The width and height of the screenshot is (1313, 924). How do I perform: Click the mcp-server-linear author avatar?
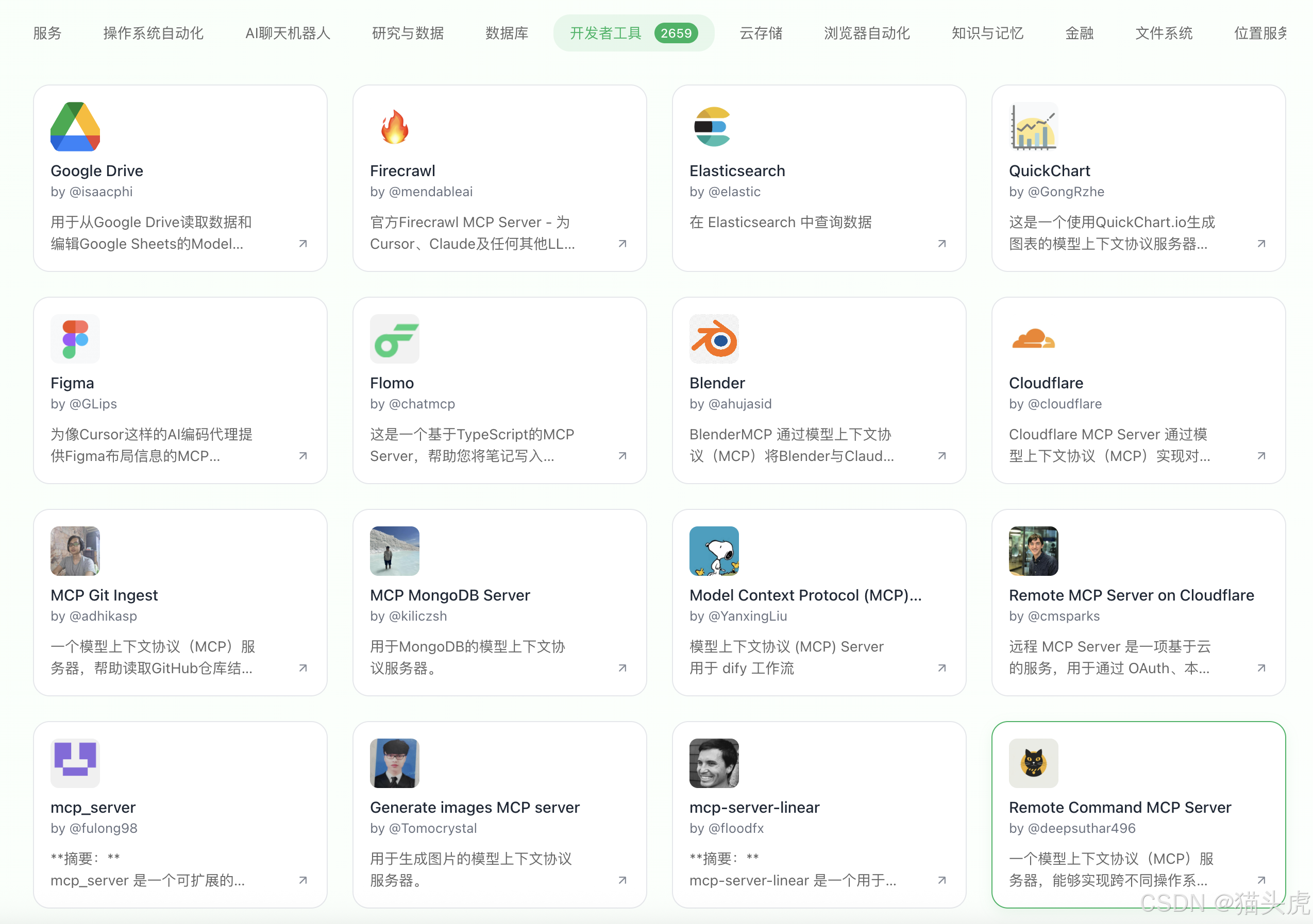714,763
